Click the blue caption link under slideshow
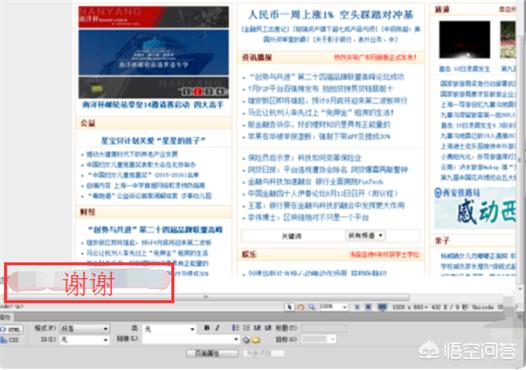Viewport: 526px width, 370px height. click(153, 105)
